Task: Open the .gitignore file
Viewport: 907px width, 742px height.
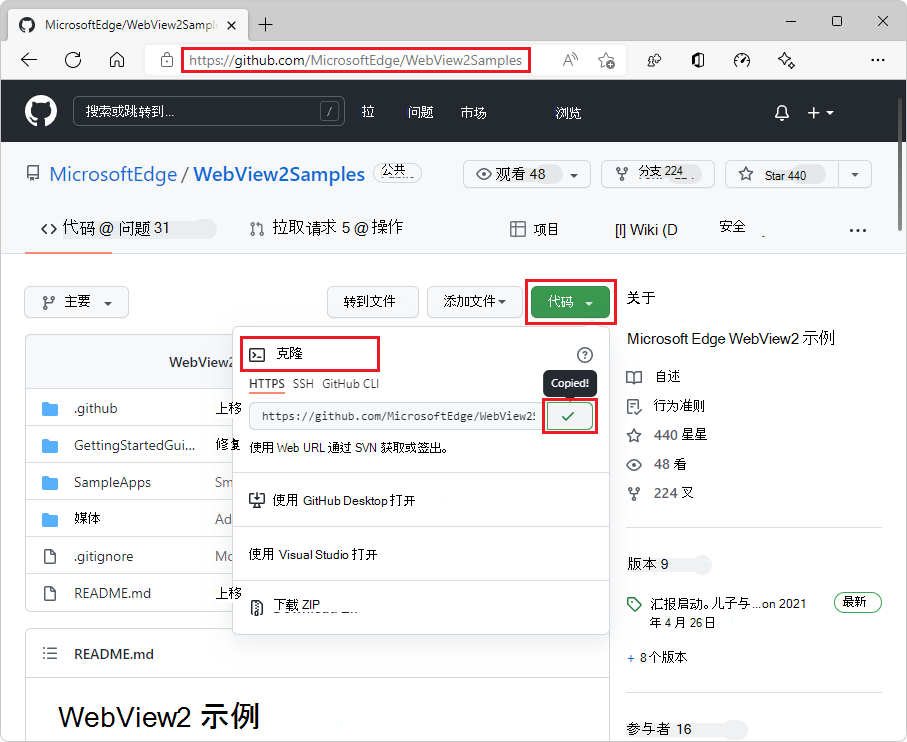Action: click(104, 556)
